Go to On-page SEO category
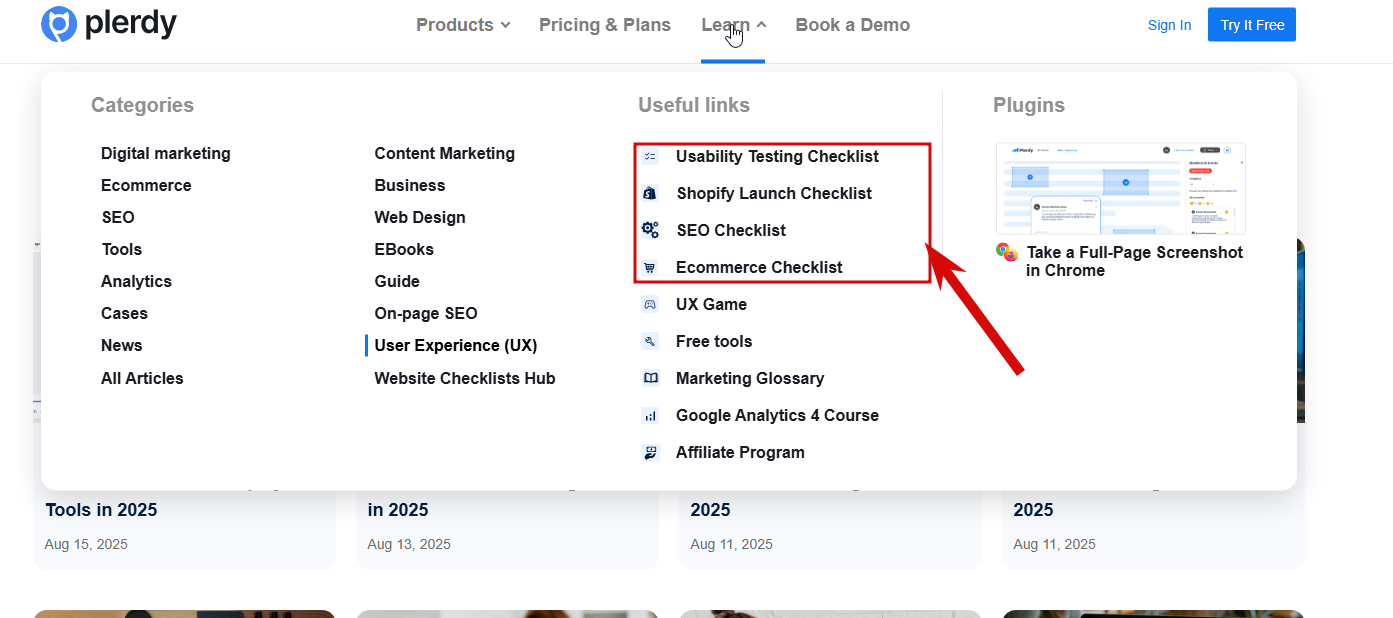The image size is (1393, 618). point(426,313)
